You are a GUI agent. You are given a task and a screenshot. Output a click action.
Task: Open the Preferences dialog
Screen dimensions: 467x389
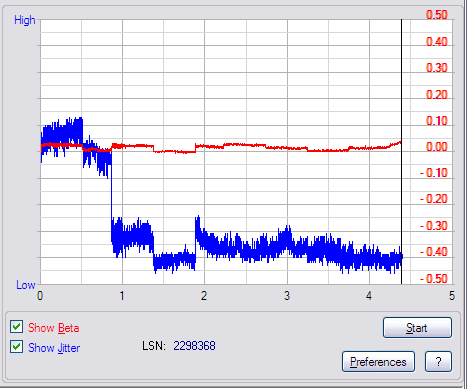378,362
